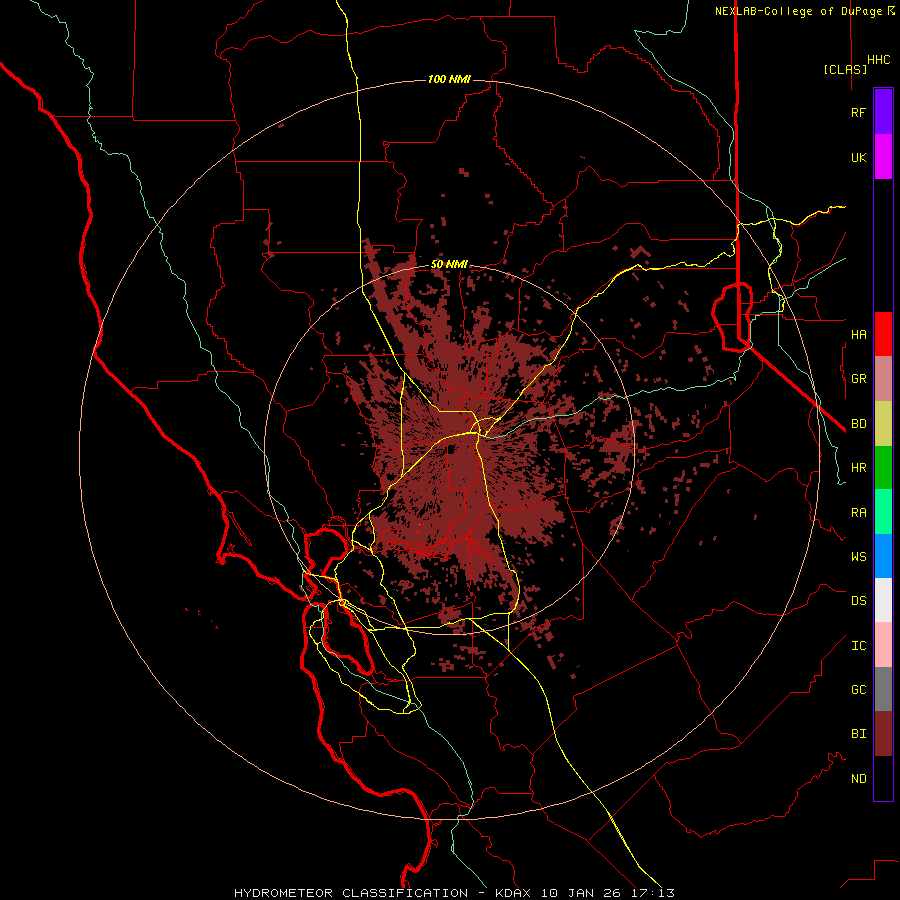Click the DS white legend swatch
This screenshot has width=900, height=900.
(883, 600)
